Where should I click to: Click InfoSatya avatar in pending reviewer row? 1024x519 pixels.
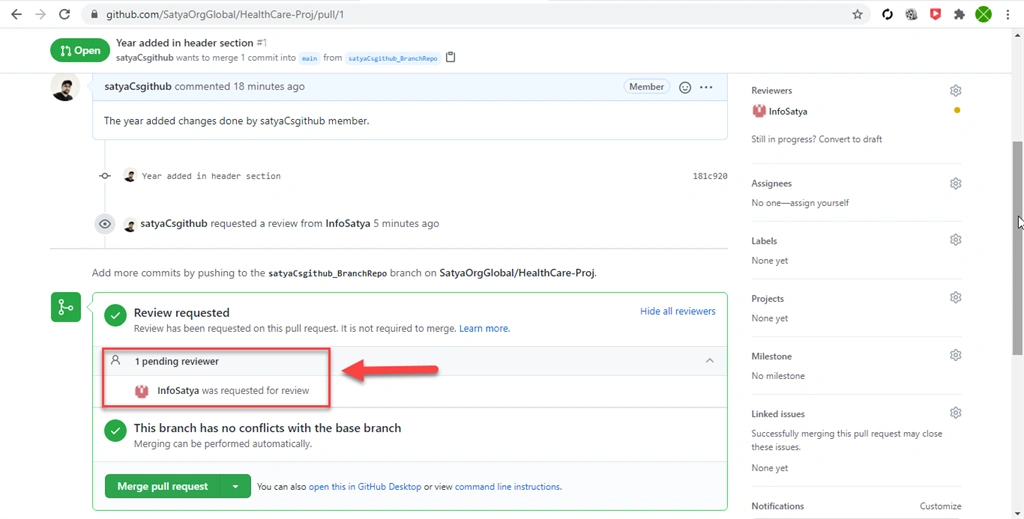coord(142,391)
